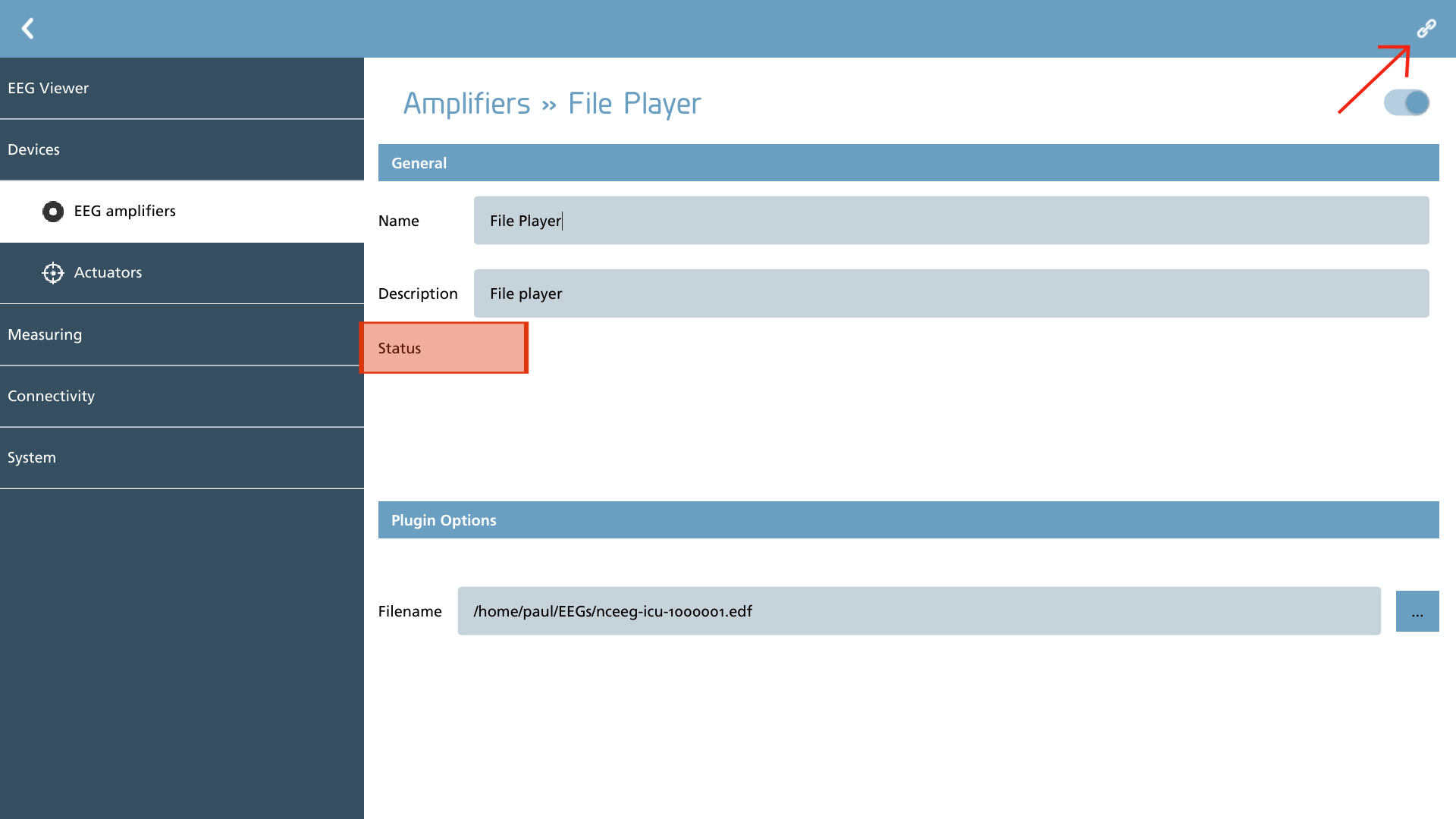Browse for file with the ... button
This screenshot has height=819, width=1456.
click(x=1417, y=611)
